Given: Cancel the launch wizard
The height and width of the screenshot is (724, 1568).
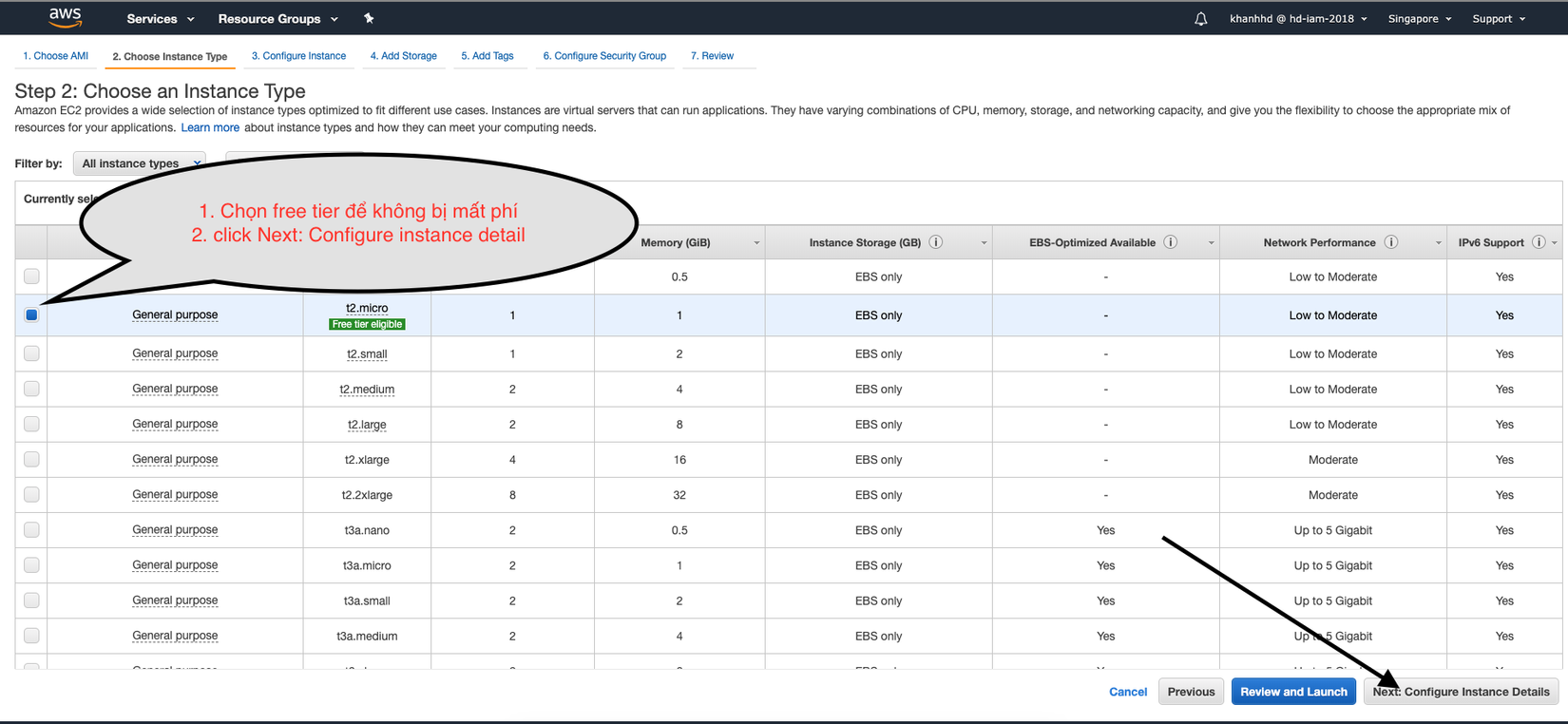Looking at the screenshot, I should click(x=1128, y=692).
